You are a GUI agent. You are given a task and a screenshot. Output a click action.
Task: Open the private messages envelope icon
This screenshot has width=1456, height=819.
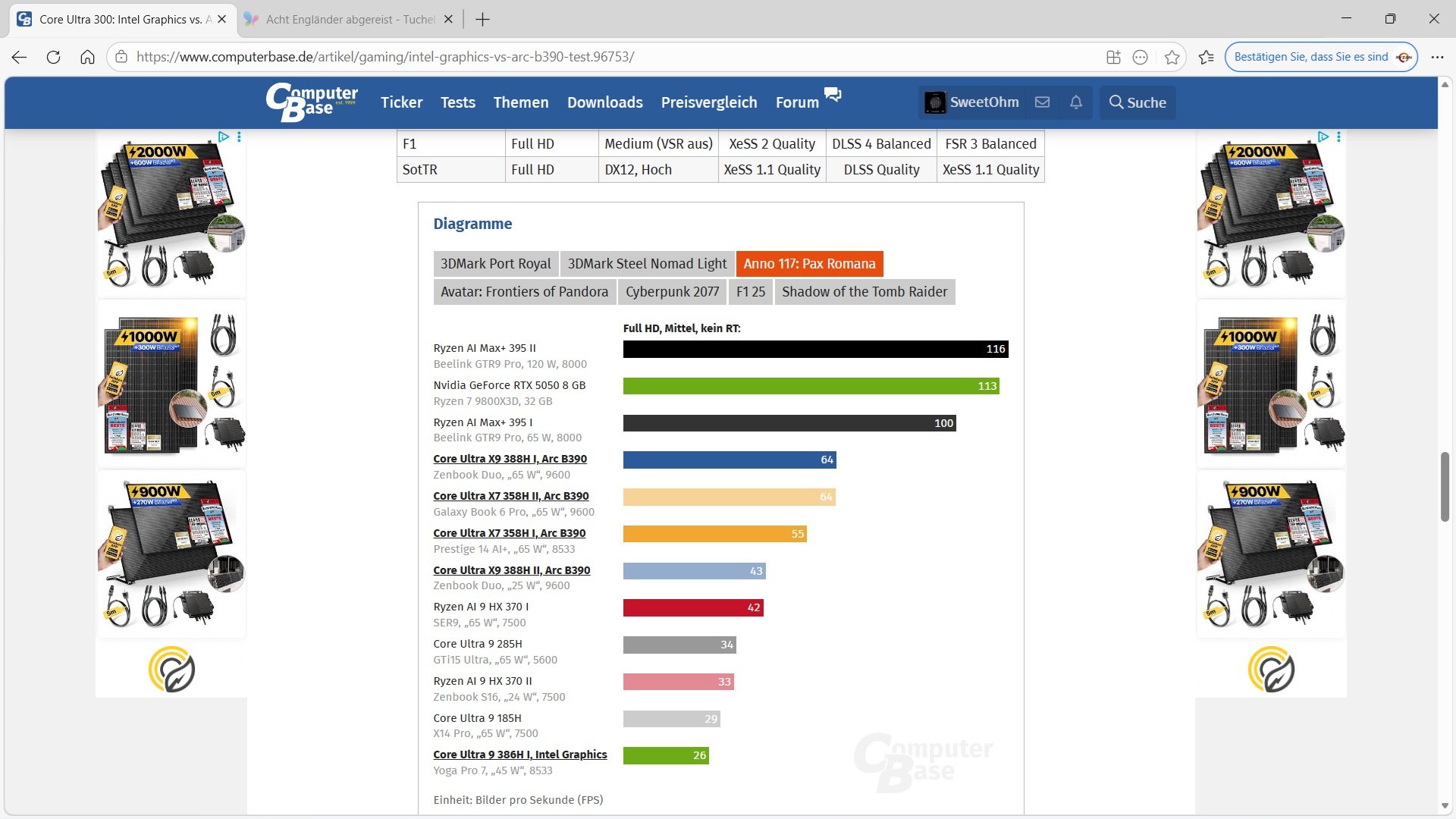(x=1043, y=102)
